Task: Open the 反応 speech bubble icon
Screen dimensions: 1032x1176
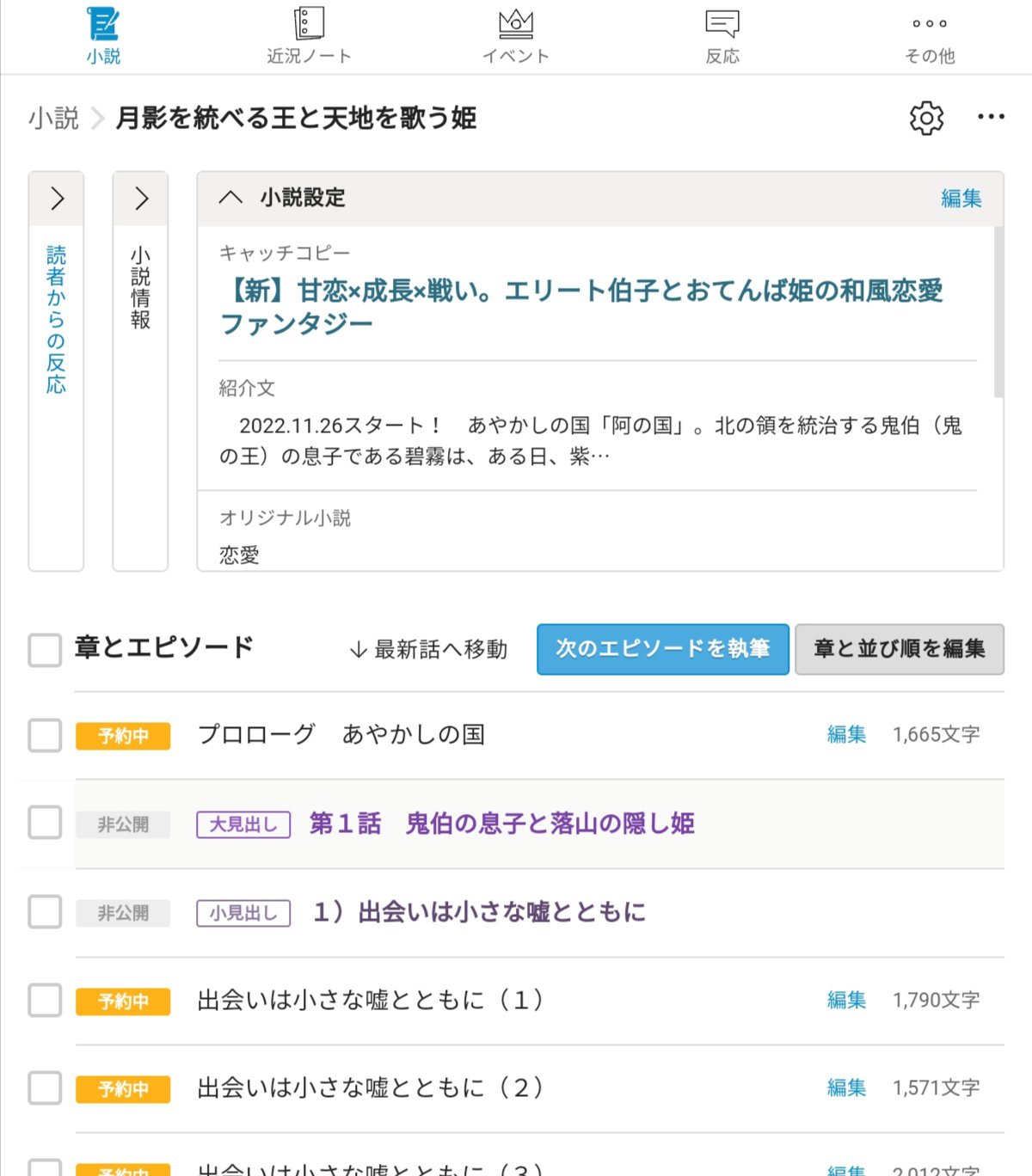Action: coord(722,24)
